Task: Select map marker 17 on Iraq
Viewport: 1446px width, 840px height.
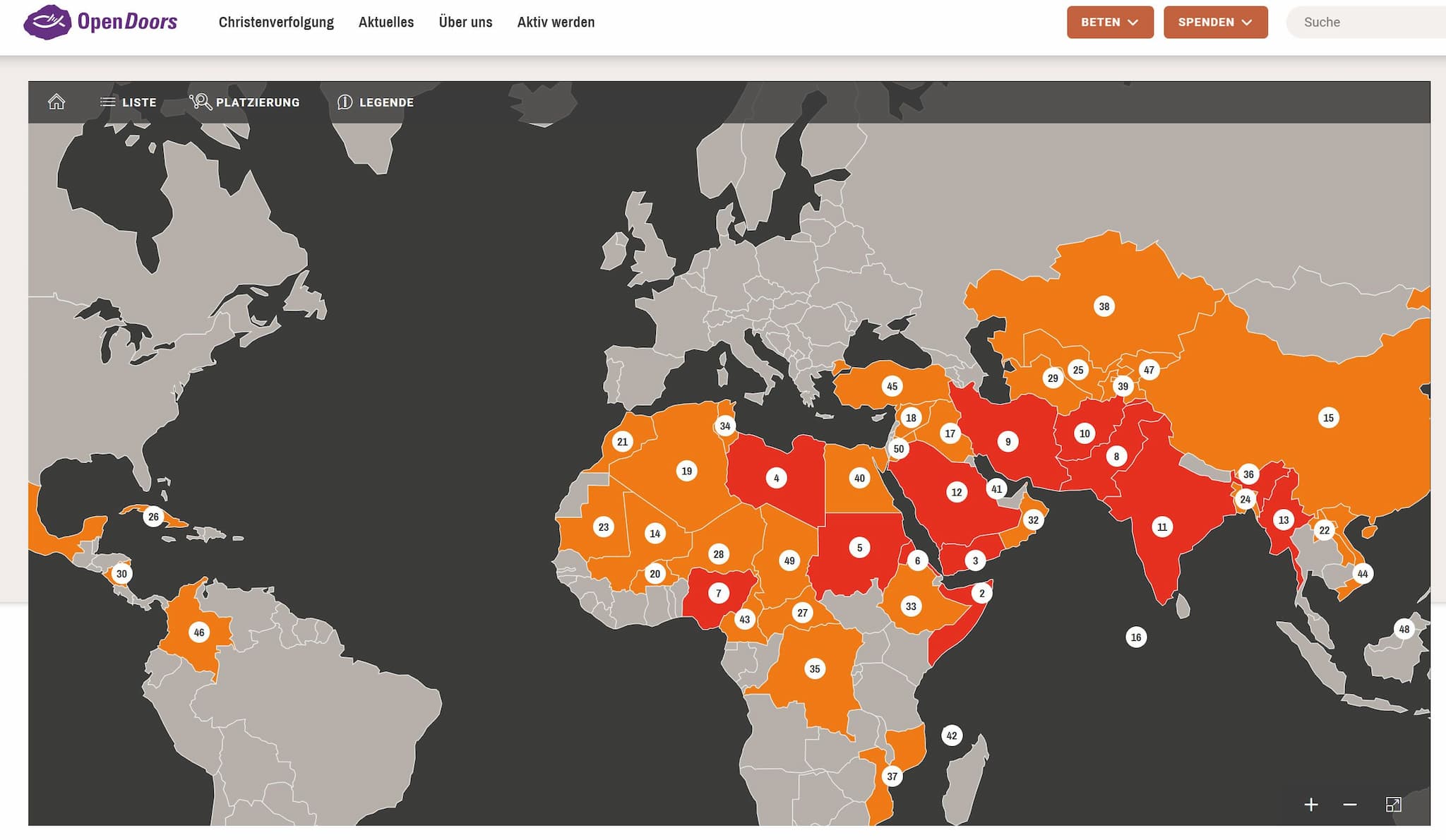Action: click(950, 433)
